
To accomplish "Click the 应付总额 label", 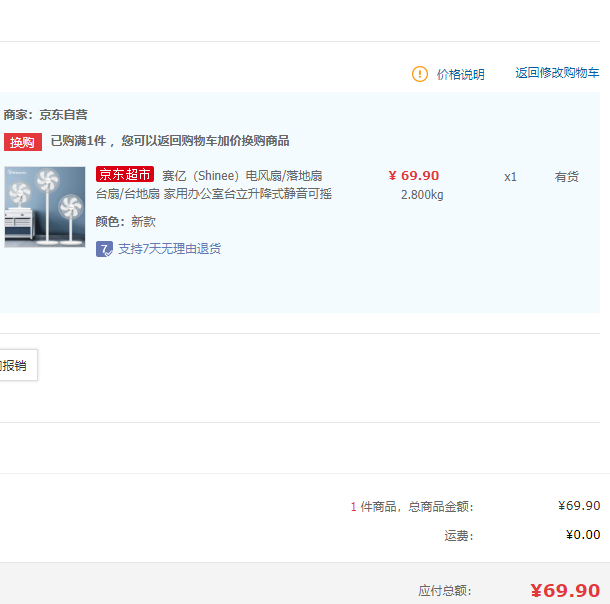I will [x=445, y=591].
